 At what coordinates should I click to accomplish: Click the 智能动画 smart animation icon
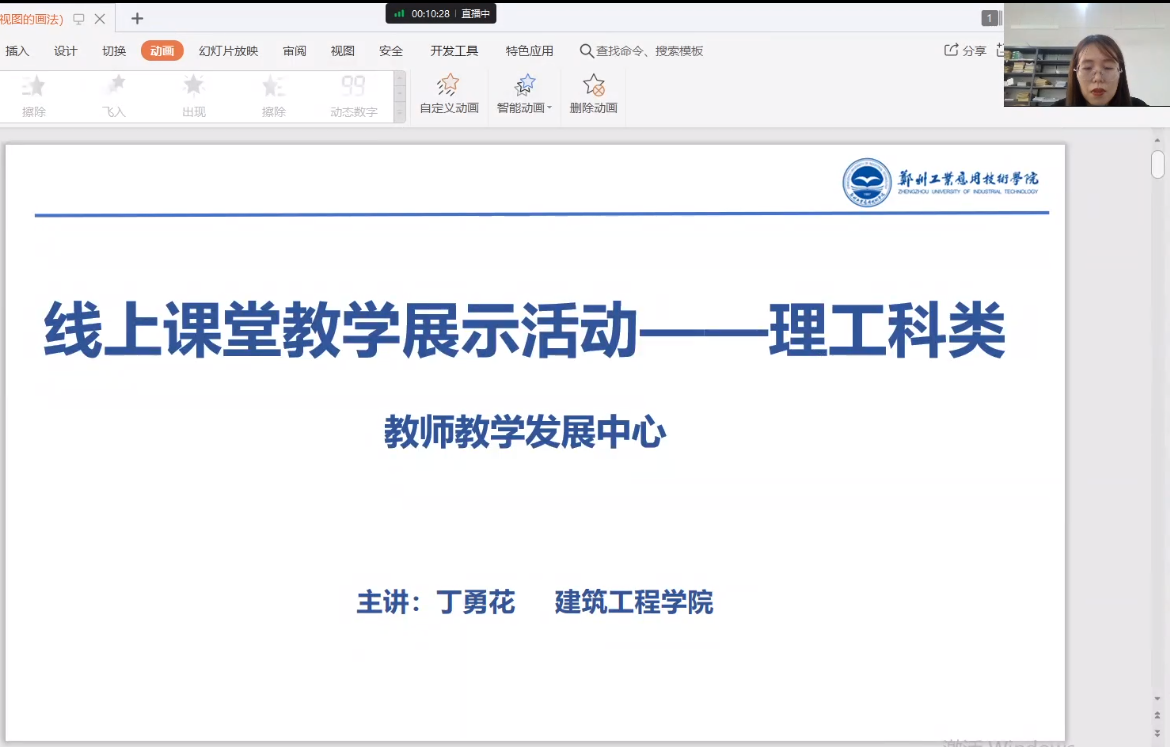coord(525,86)
